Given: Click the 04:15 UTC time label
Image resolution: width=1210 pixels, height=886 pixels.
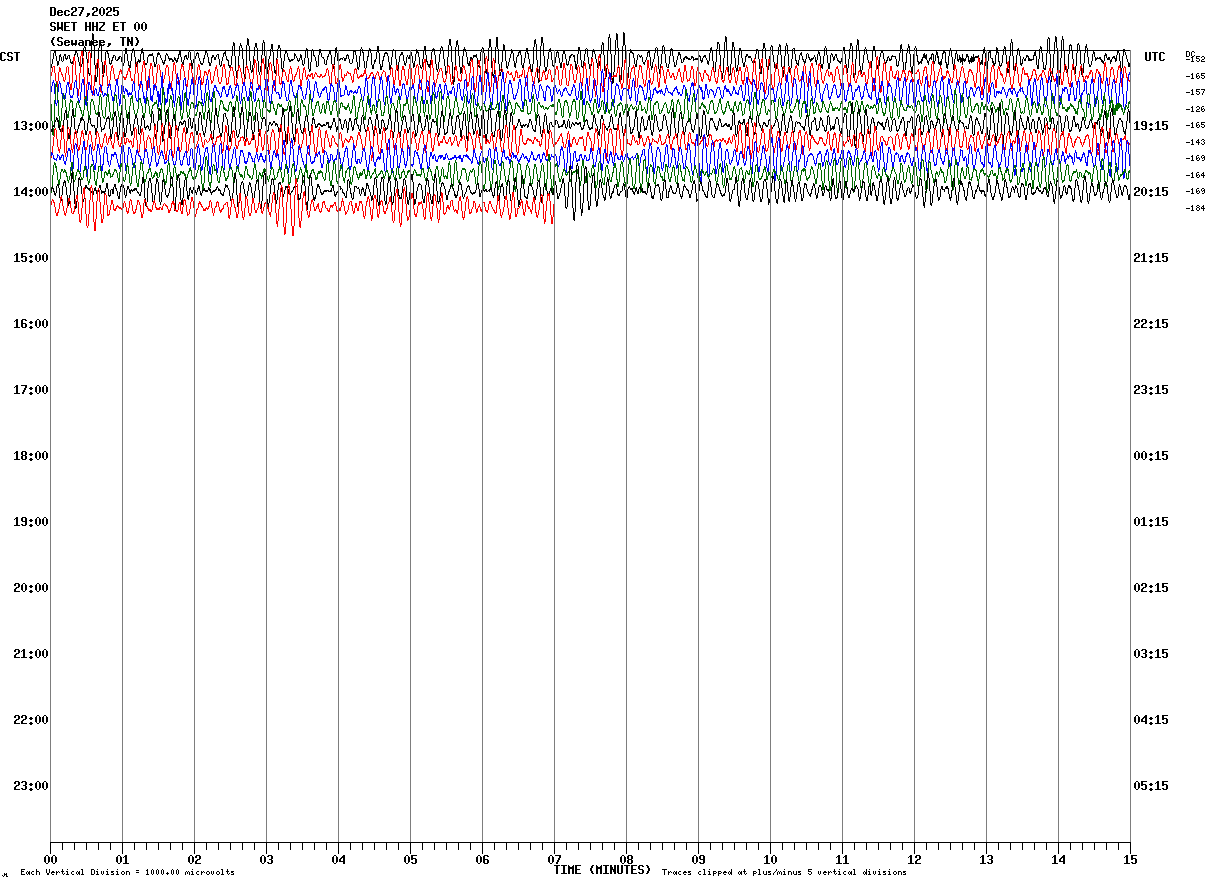Looking at the screenshot, I should 1151,720.
